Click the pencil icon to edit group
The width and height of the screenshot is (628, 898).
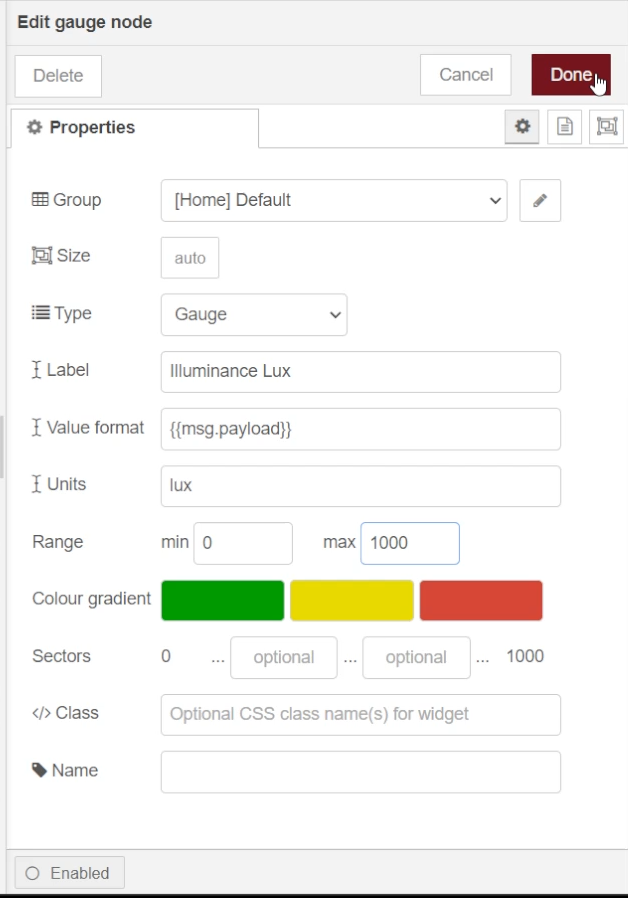pyautogui.click(x=540, y=200)
